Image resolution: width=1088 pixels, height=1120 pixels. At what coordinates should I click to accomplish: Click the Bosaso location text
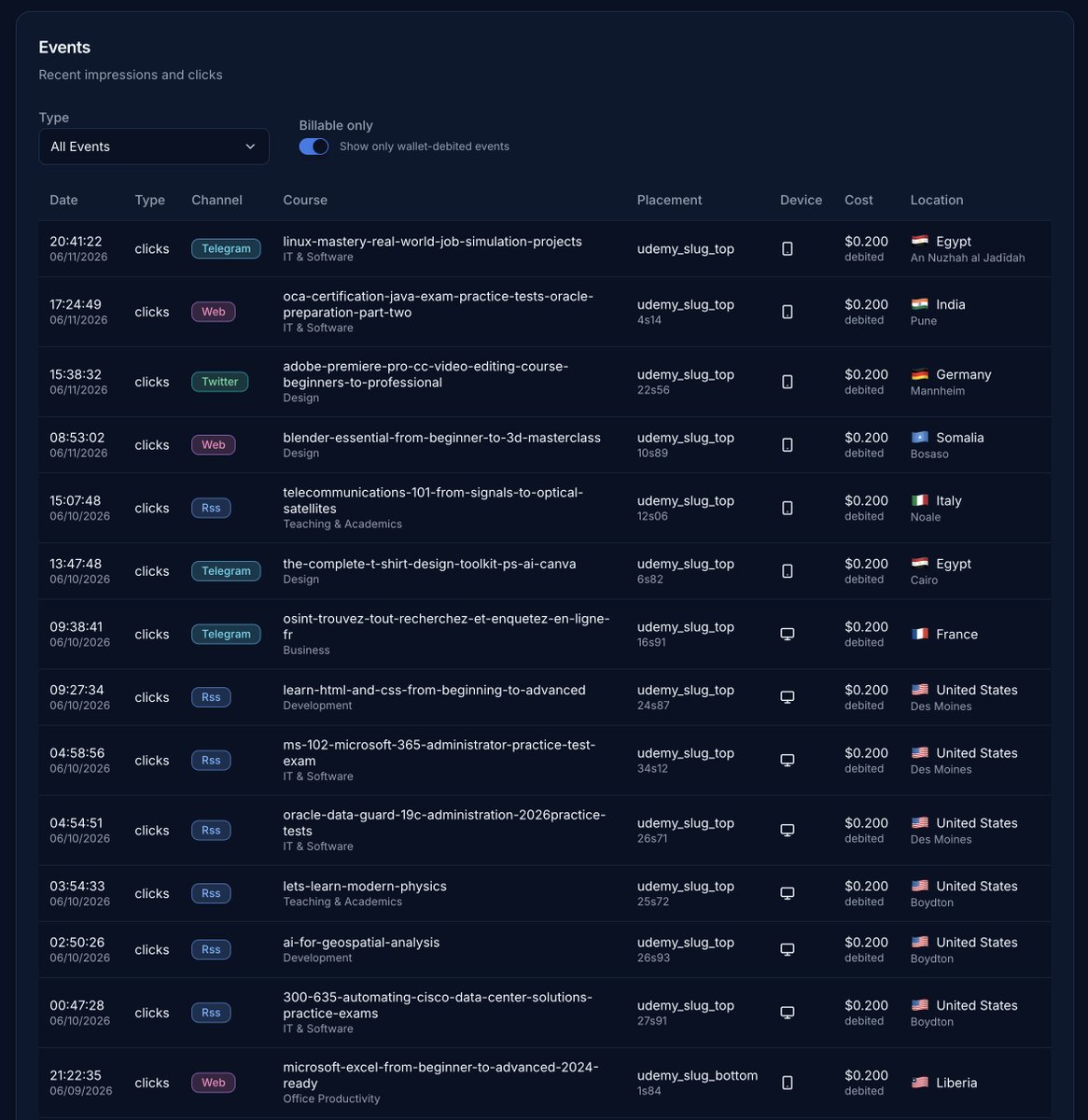click(929, 454)
